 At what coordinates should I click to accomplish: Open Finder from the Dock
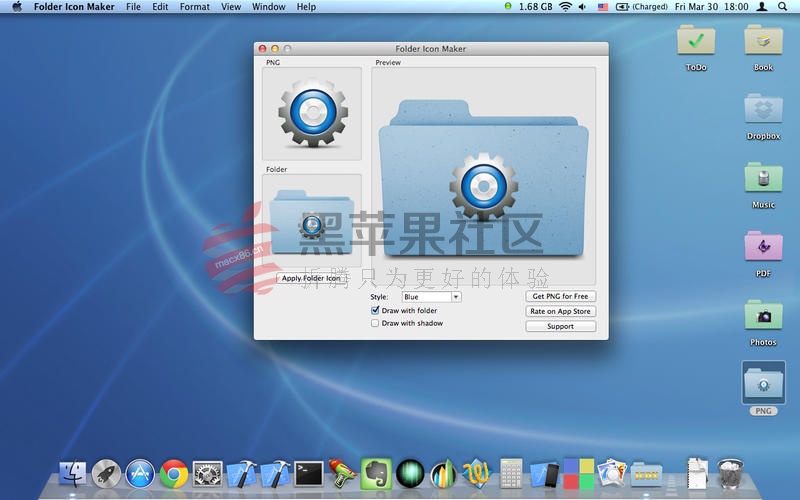tap(72, 473)
